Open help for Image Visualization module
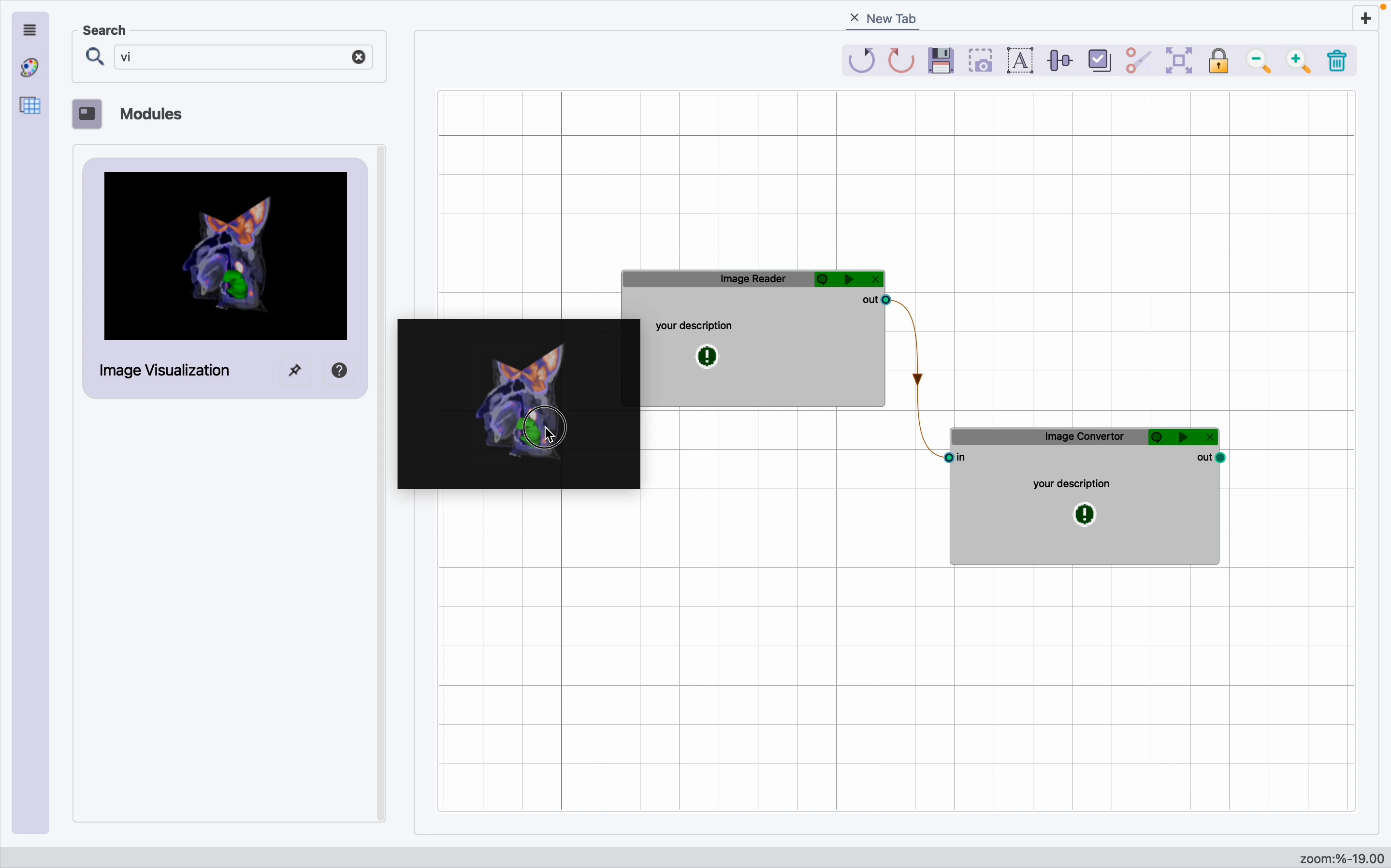Image resolution: width=1391 pixels, height=868 pixels. 340,371
